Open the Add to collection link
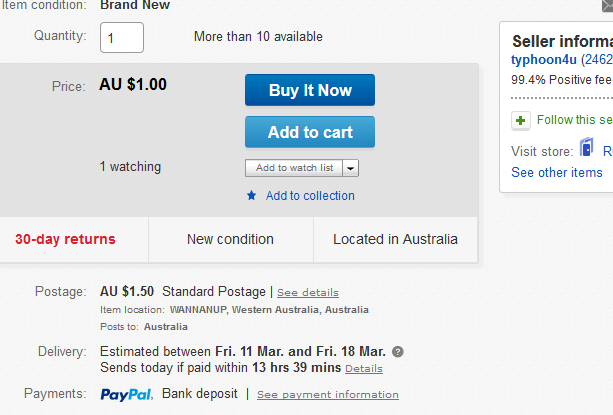The height and width of the screenshot is (415, 613). click(x=310, y=195)
